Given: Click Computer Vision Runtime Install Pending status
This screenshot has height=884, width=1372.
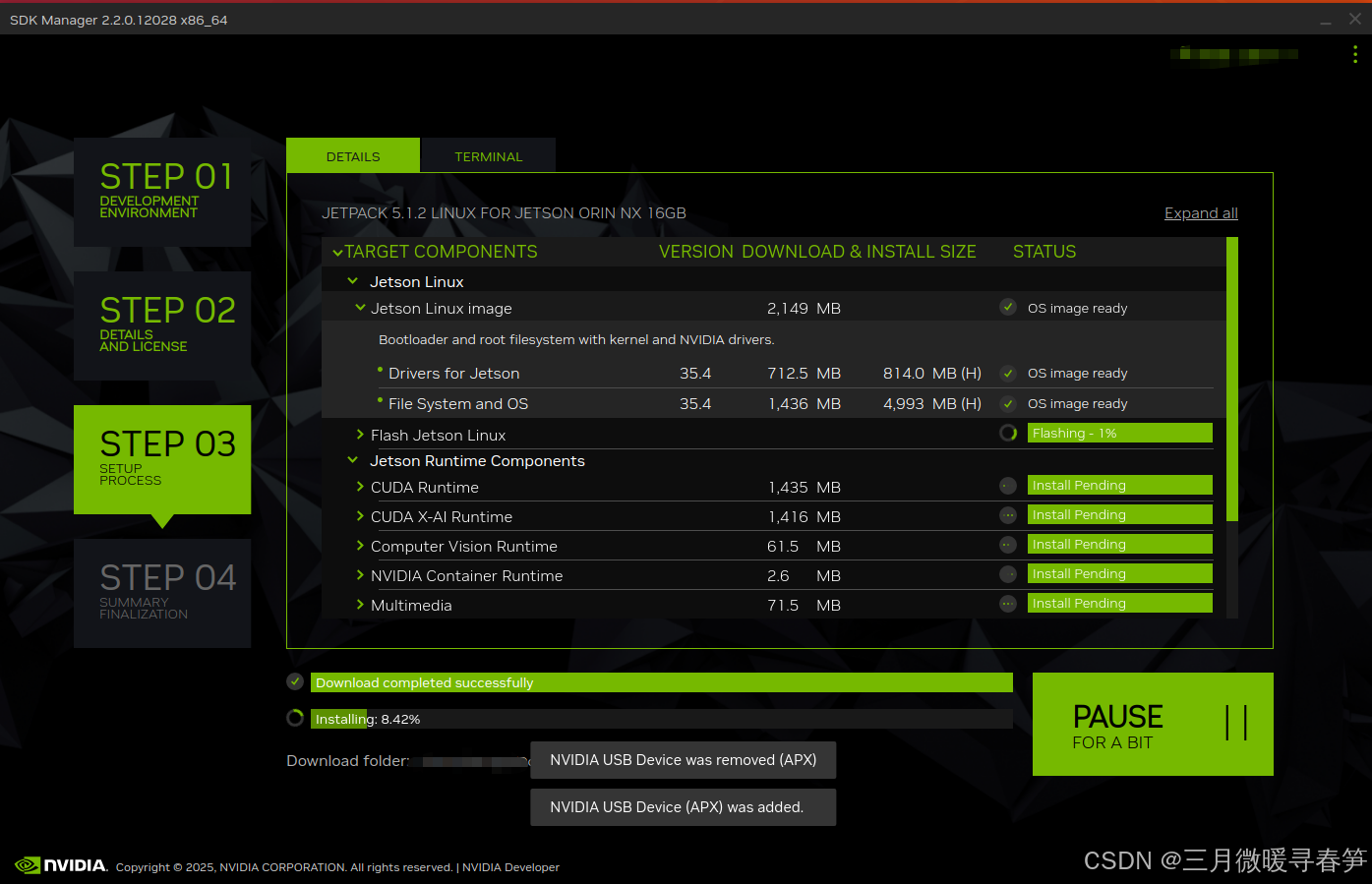Looking at the screenshot, I should pyautogui.click(x=1119, y=544).
